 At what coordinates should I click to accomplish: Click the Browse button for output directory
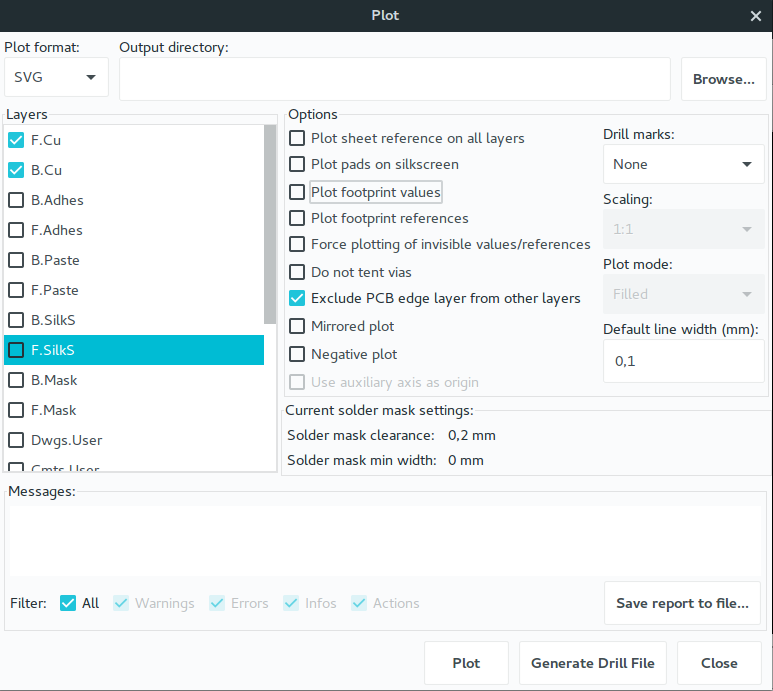pos(724,79)
